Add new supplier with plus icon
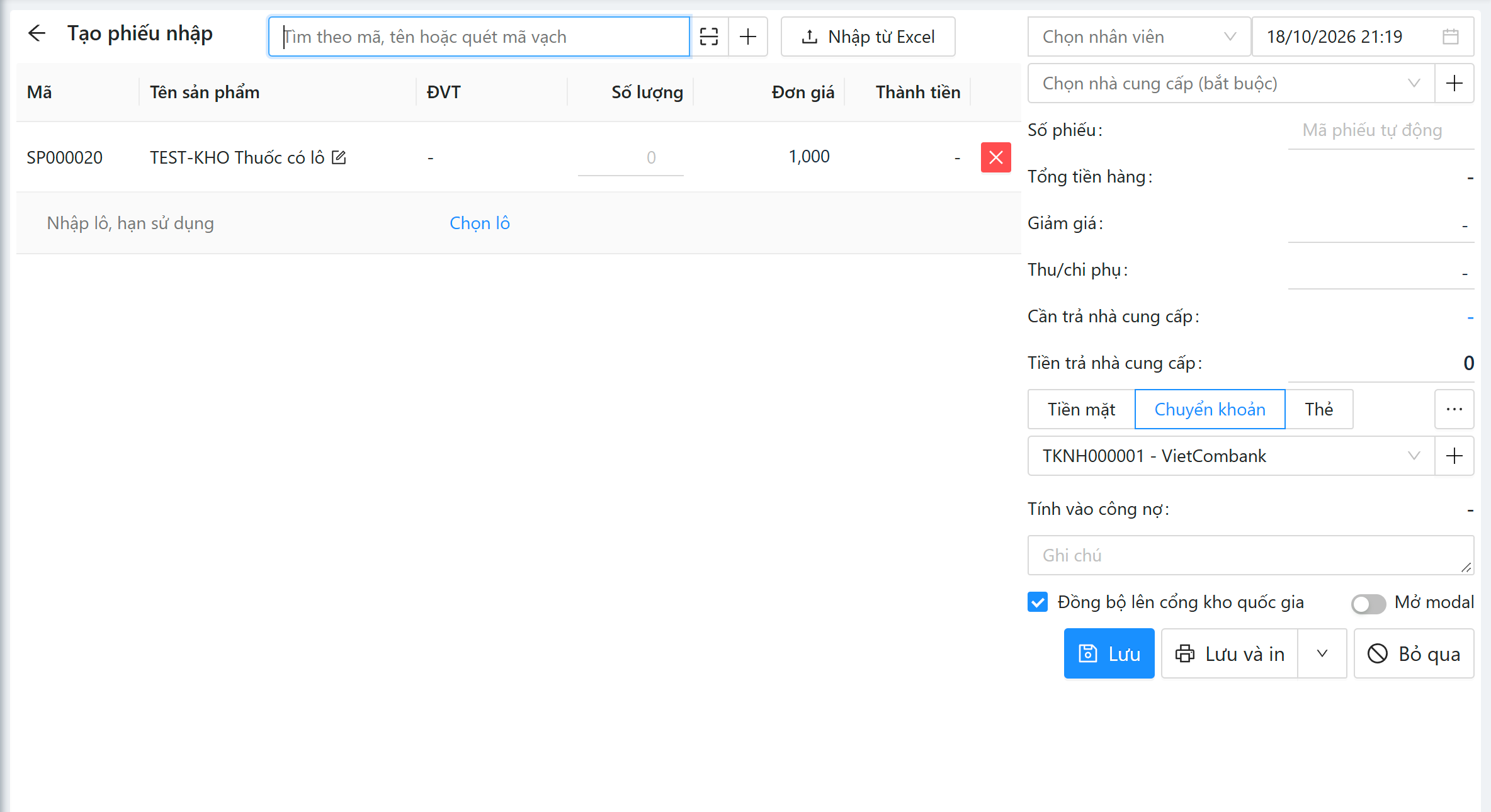The height and width of the screenshot is (812, 1491). point(1454,83)
